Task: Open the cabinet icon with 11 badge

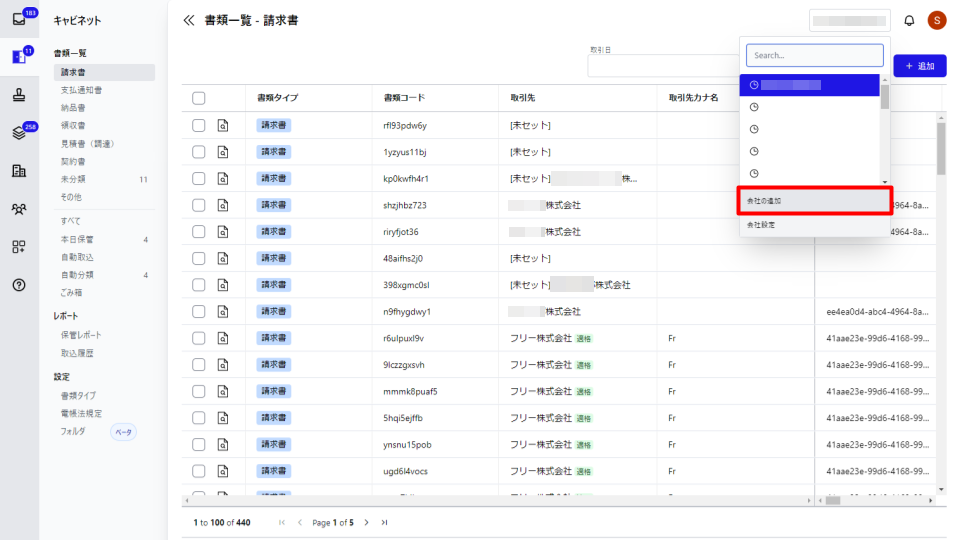Action: (19, 57)
